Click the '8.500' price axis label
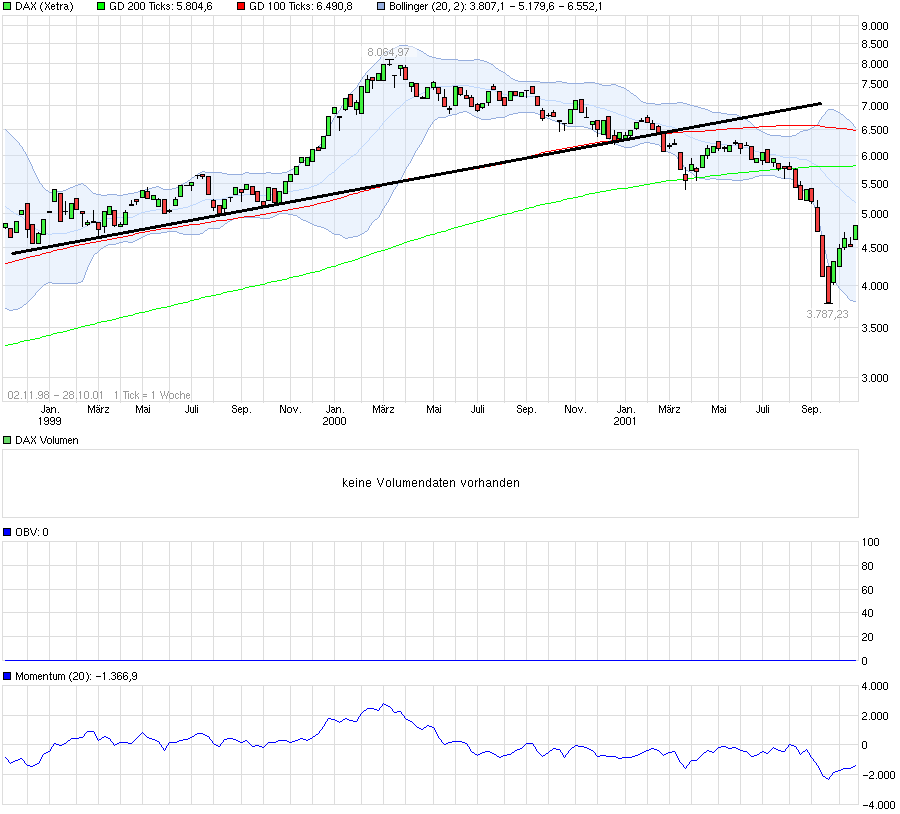Image resolution: width=900 pixels, height=814 pixels. coord(875,44)
